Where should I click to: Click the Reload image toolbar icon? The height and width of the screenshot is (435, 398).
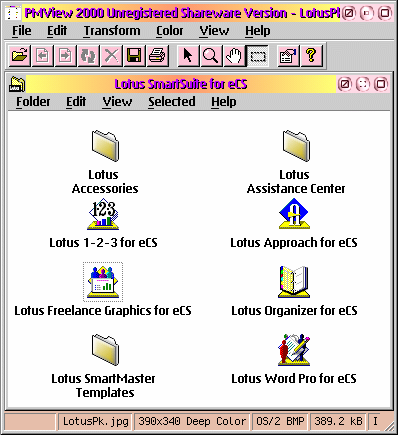pyautogui.click(x=88, y=55)
